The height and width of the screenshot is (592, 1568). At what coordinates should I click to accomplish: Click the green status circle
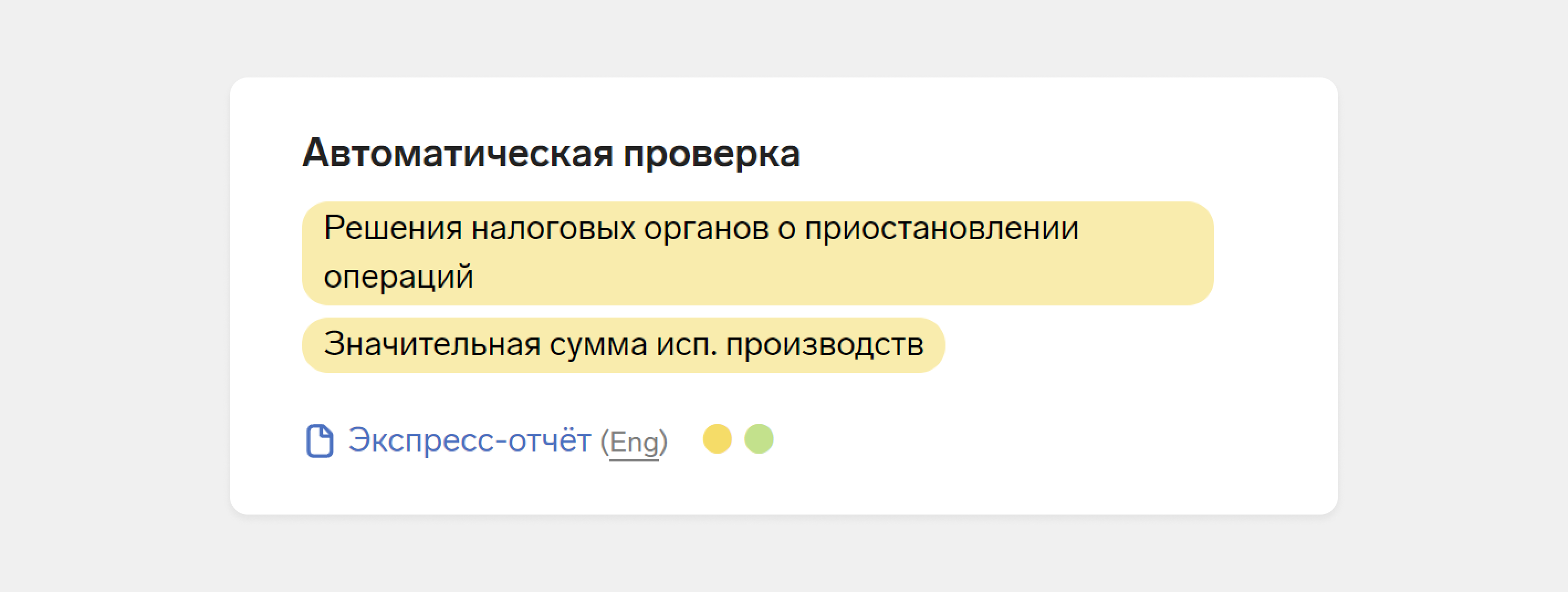759,439
